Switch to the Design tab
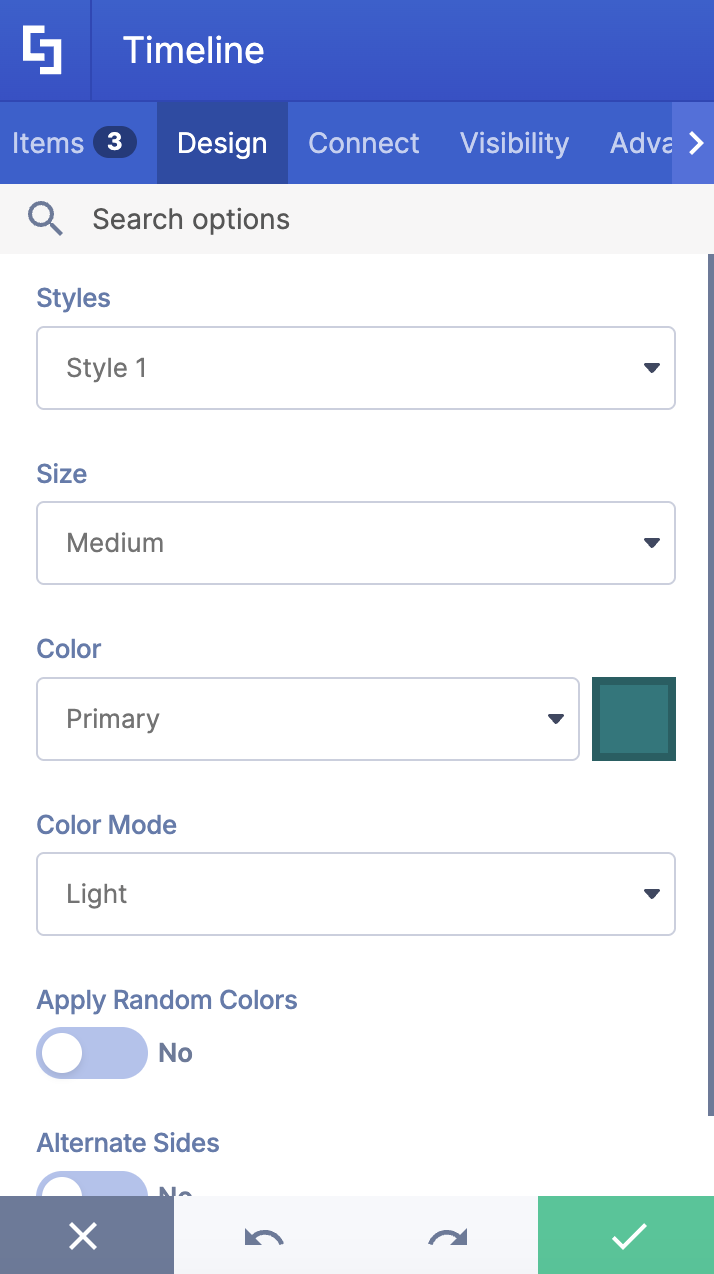 (x=222, y=142)
